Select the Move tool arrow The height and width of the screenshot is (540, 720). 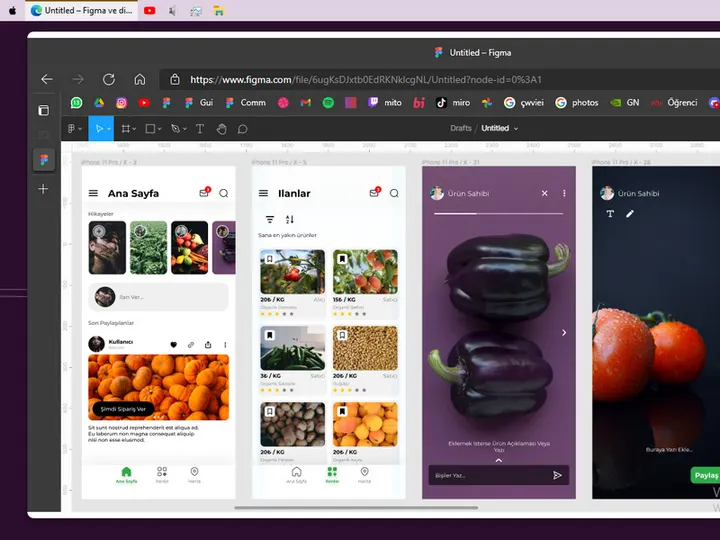(99, 129)
